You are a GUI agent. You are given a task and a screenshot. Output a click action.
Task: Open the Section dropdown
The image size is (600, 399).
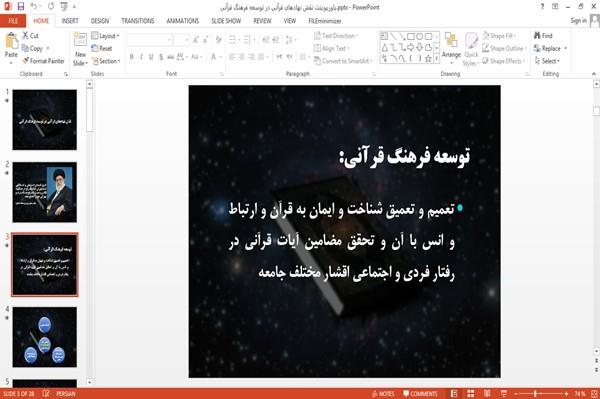coord(106,61)
